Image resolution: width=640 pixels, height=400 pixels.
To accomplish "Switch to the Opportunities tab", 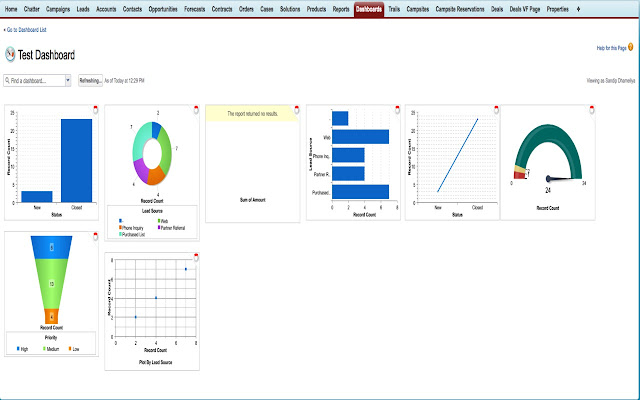I will 163,8.
